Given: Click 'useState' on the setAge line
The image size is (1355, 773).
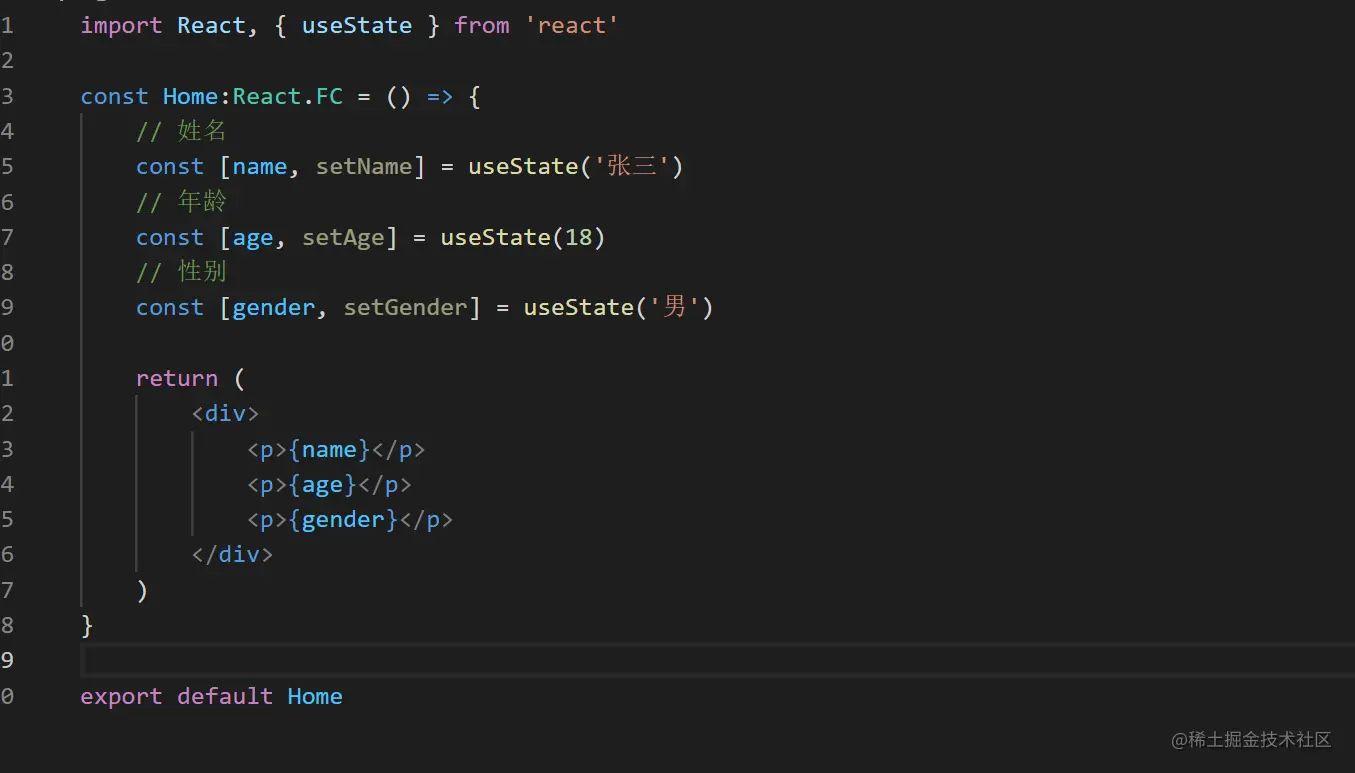Looking at the screenshot, I should (x=495, y=237).
